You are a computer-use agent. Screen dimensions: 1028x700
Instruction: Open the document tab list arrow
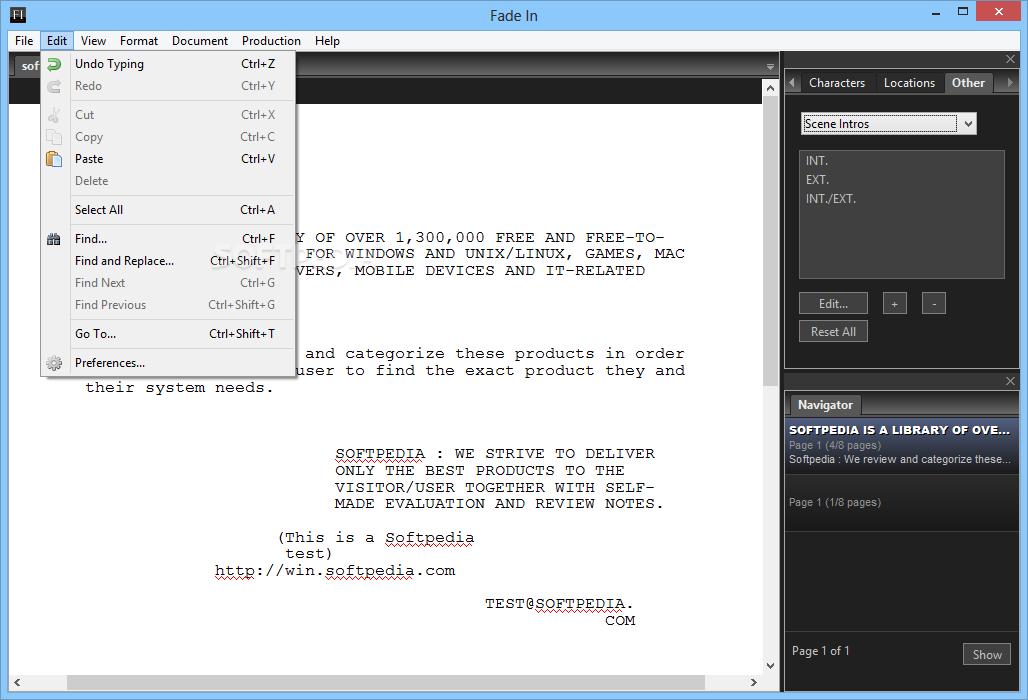[770, 67]
